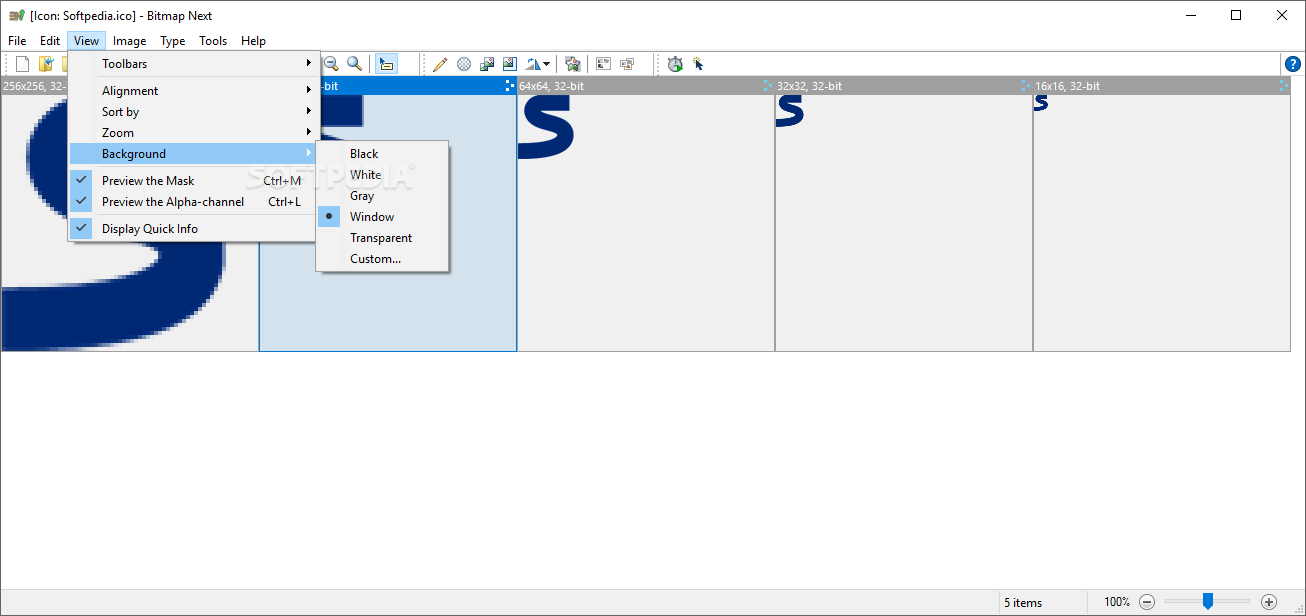Select Transparent background option

(382, 238)
